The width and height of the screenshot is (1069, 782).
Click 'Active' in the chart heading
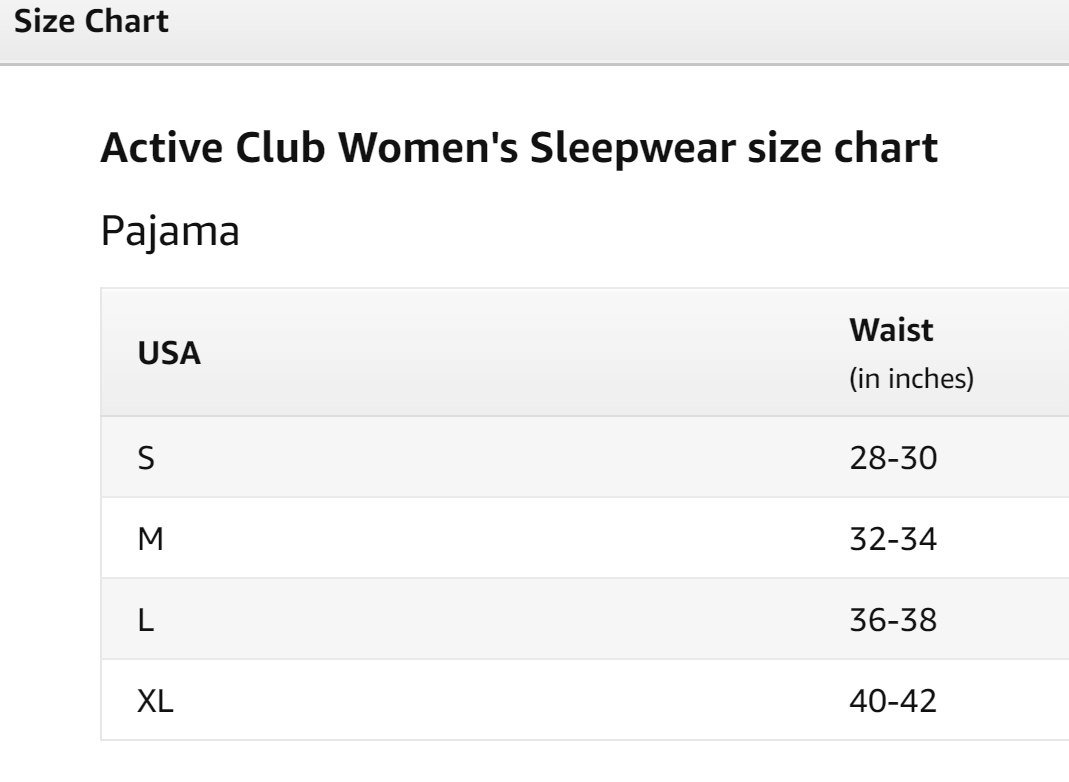click(159, 149)
